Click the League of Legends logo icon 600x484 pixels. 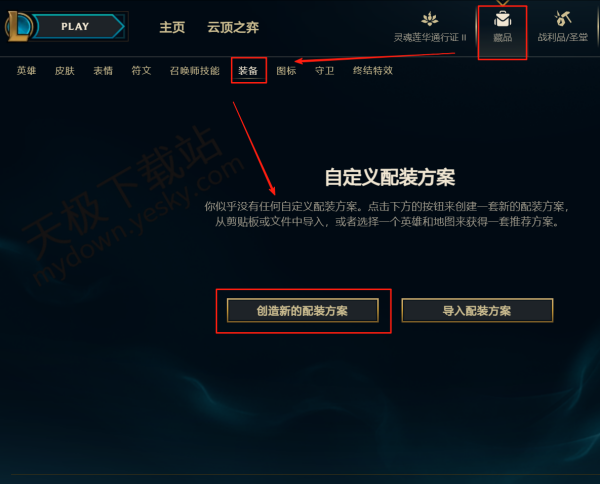point(18,26)
